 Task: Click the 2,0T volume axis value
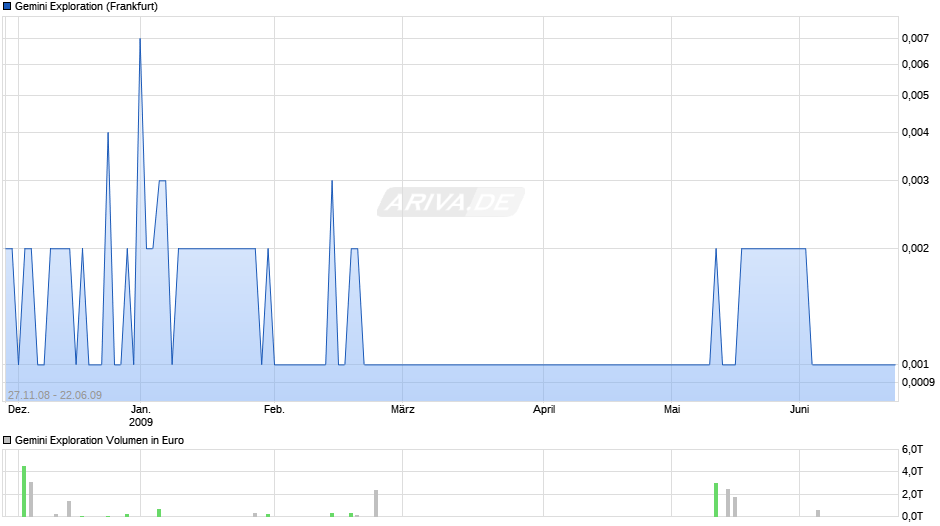pos(912,494)
